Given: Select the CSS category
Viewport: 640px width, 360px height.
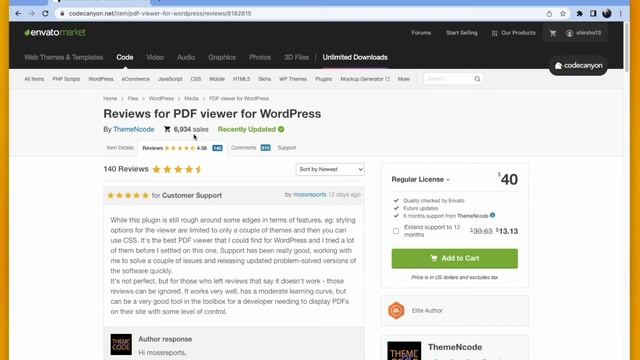Looking at the screenshot, I should pos(196,79).
